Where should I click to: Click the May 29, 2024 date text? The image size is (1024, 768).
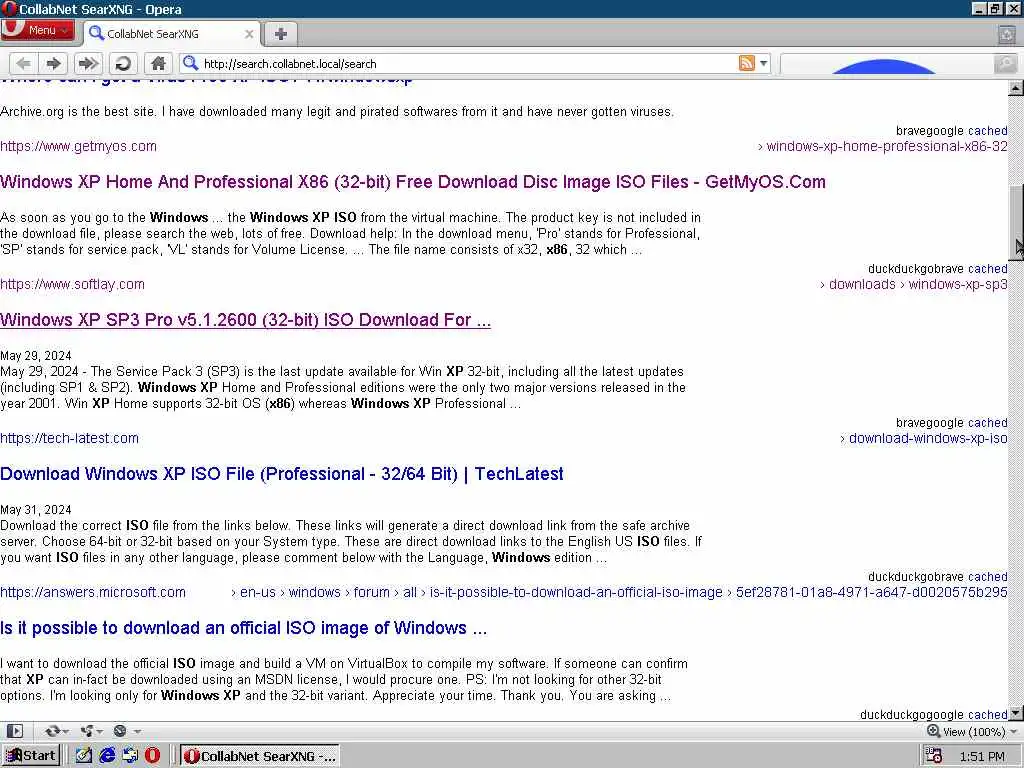36,356
